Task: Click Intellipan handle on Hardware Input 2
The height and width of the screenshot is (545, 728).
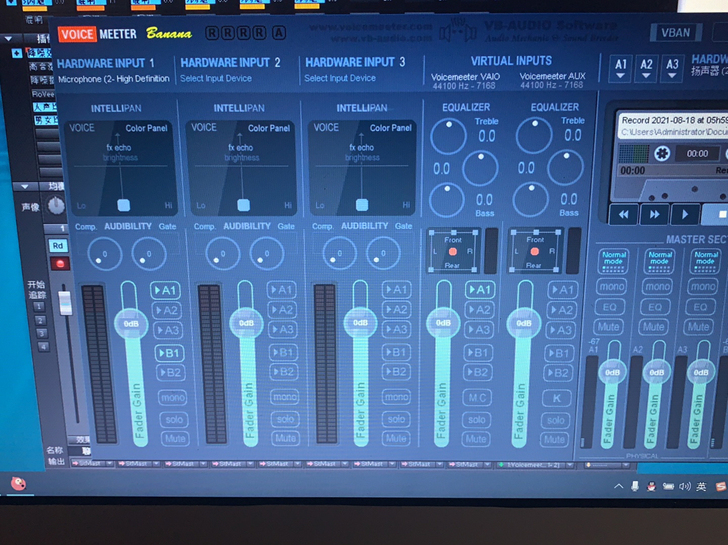Action: [243, 205]
